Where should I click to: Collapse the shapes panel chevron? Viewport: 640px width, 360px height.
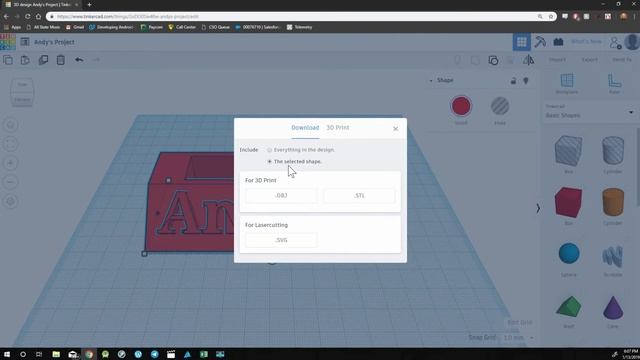pos(538,208)
